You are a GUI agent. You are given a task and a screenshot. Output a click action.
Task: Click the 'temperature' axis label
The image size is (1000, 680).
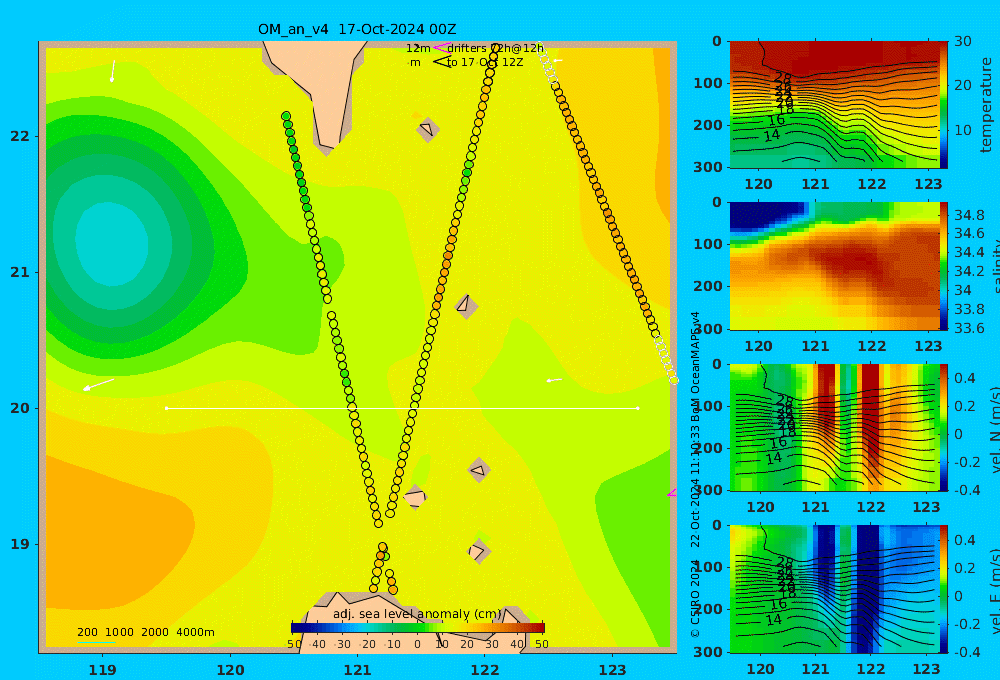click(986, 105)
